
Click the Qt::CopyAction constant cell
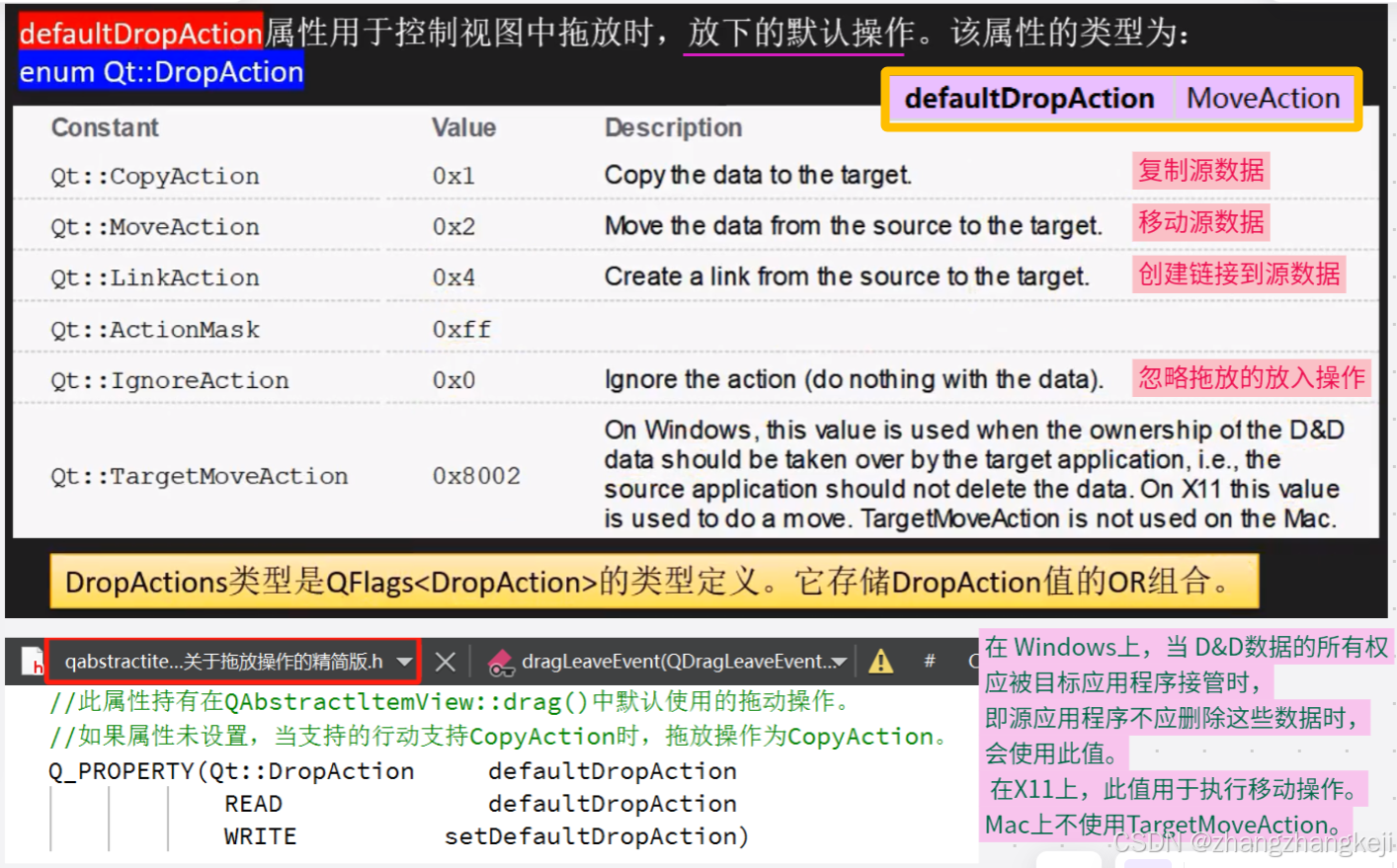(155, 176)
